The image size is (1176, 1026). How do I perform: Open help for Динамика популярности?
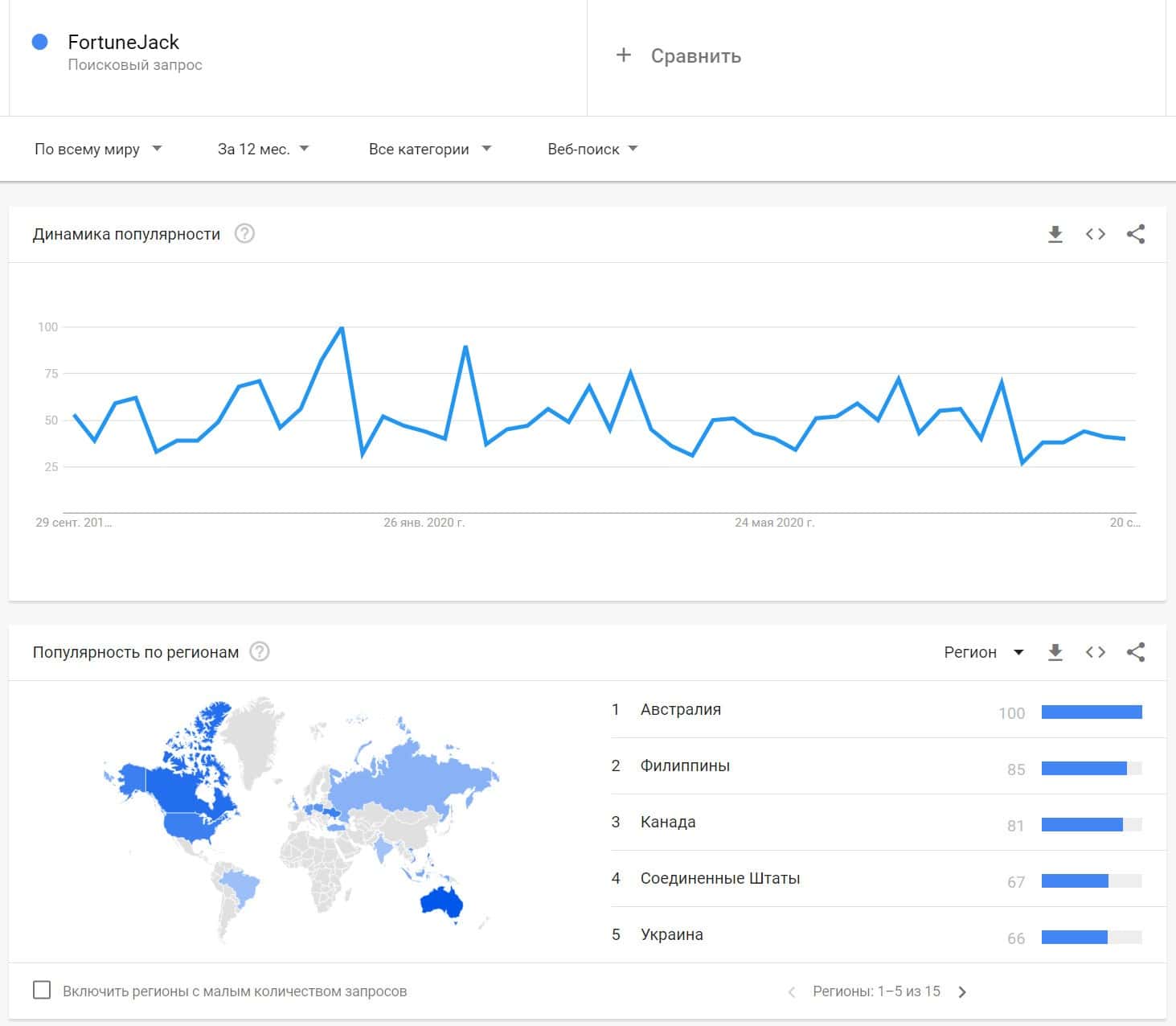(244, 234)
